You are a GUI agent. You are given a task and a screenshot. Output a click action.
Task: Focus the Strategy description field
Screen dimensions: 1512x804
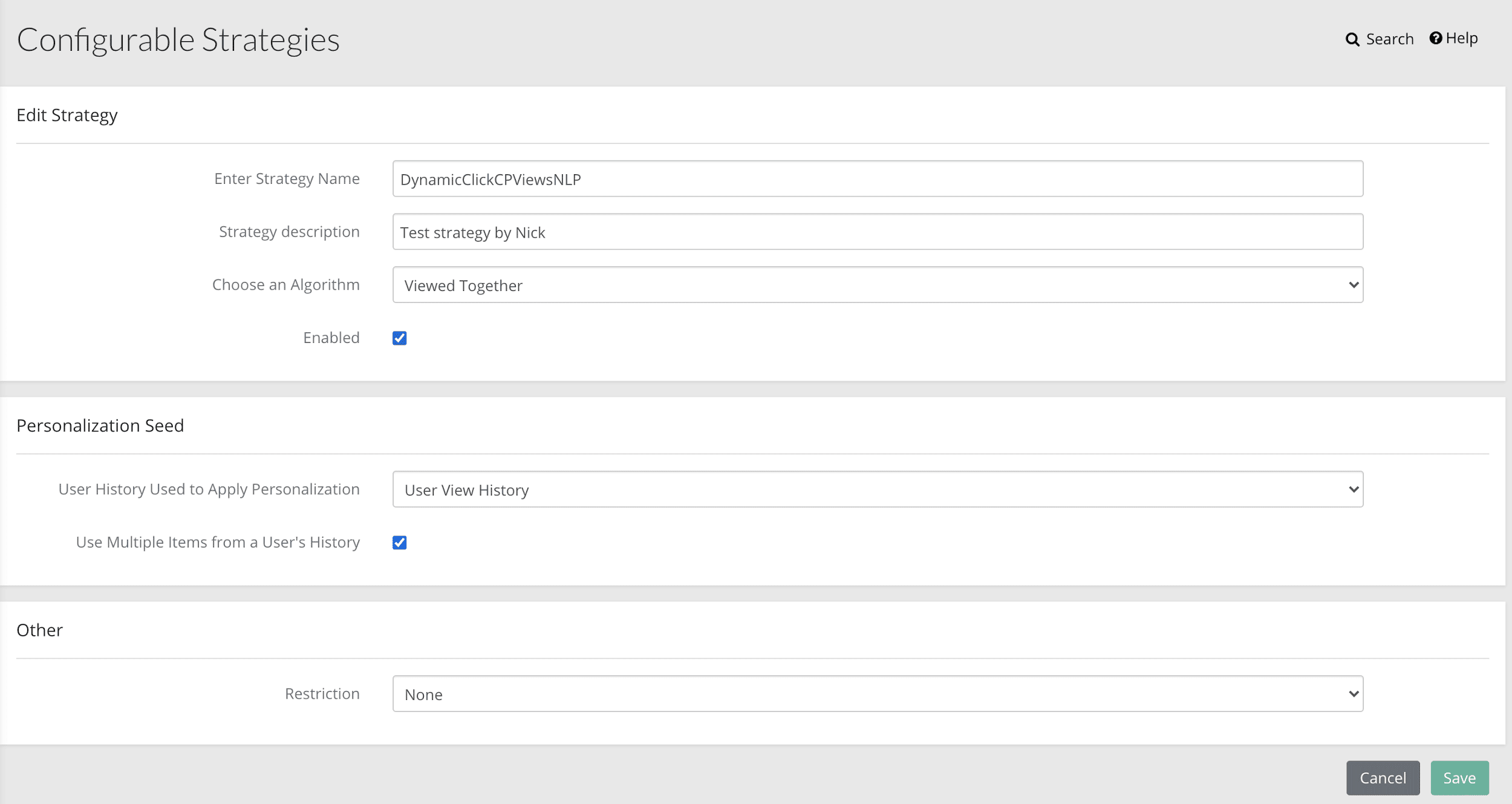pyautogui.click(x=878, y=232)
